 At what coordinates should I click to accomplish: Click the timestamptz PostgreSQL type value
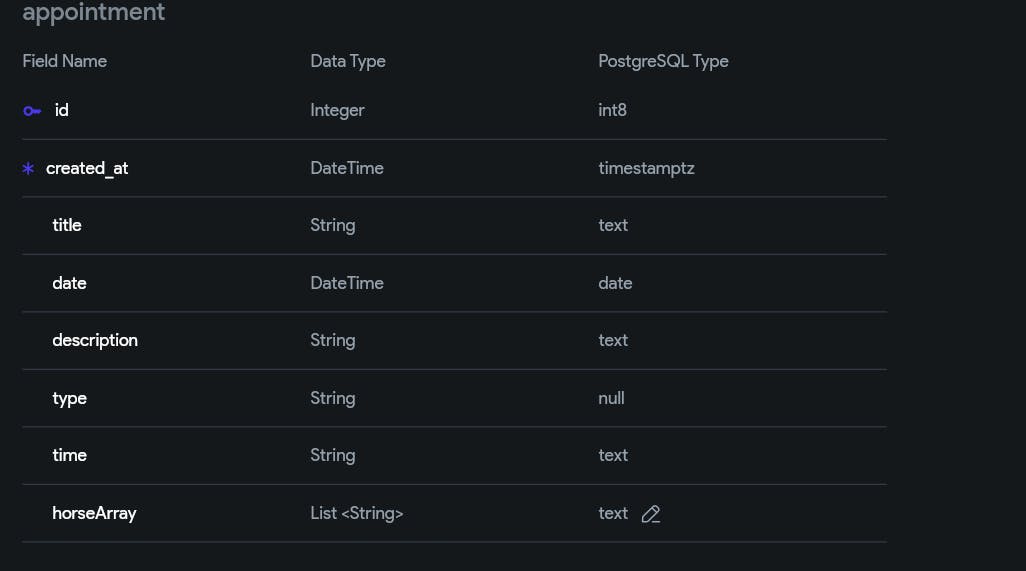point(646,168)
